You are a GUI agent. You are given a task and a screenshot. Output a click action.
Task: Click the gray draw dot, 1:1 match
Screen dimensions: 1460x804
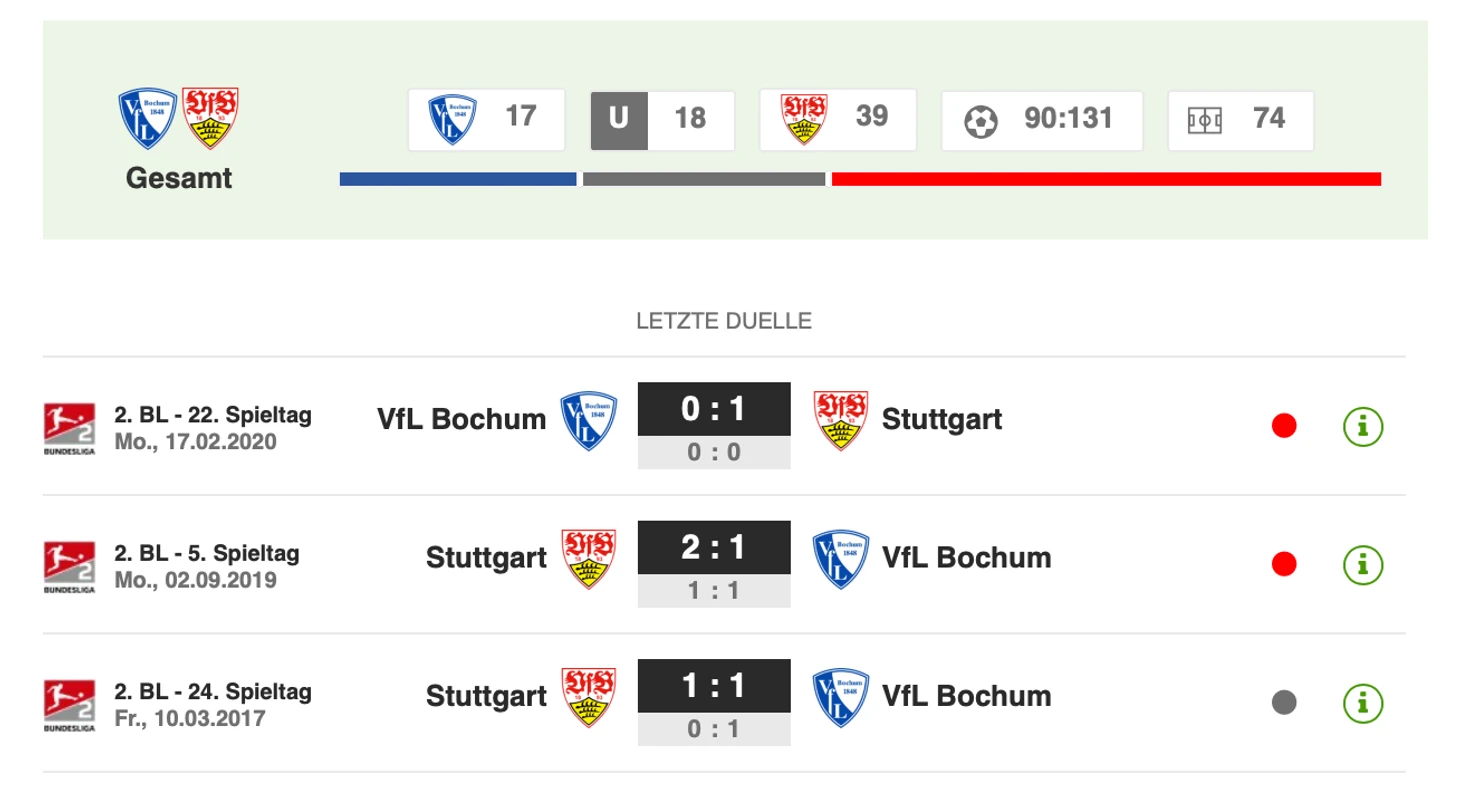click(x=1284, y=703)
